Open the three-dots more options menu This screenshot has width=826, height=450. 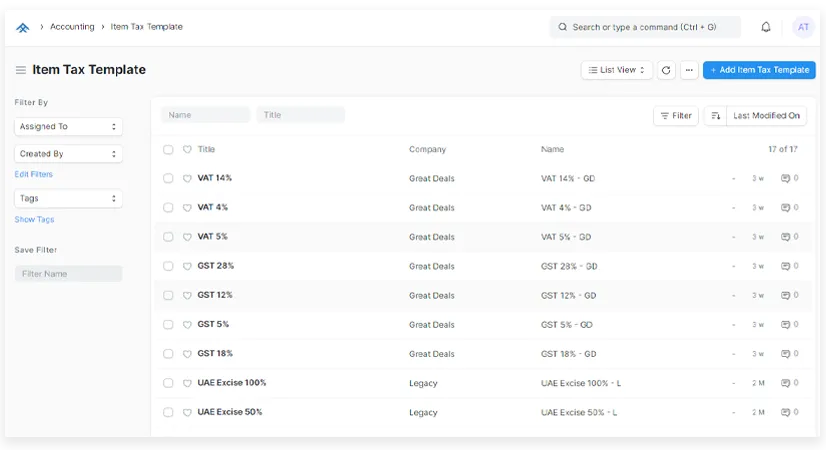click(x=689, y=70)
